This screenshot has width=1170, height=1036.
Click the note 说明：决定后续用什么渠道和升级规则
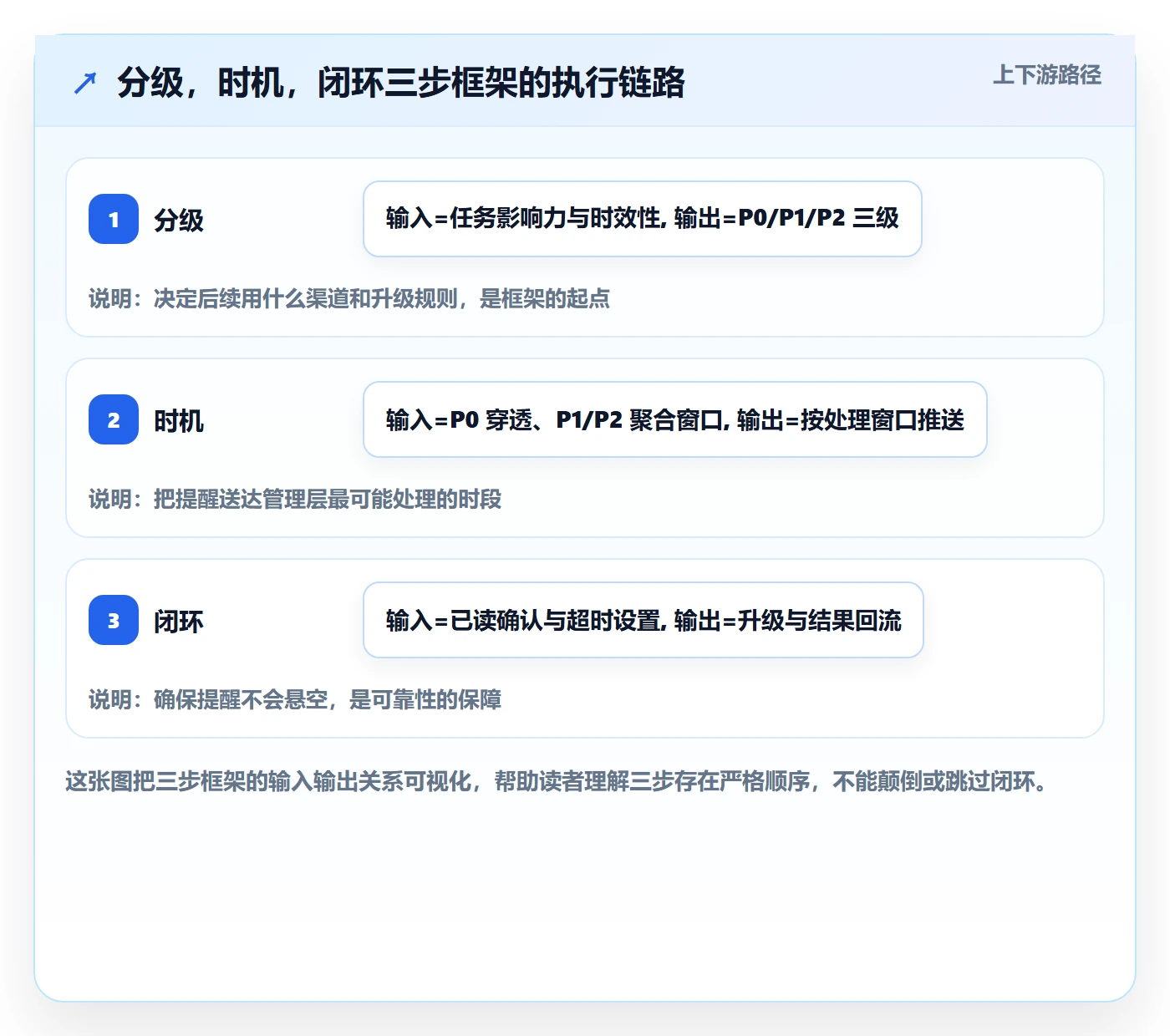click(349, 298)
